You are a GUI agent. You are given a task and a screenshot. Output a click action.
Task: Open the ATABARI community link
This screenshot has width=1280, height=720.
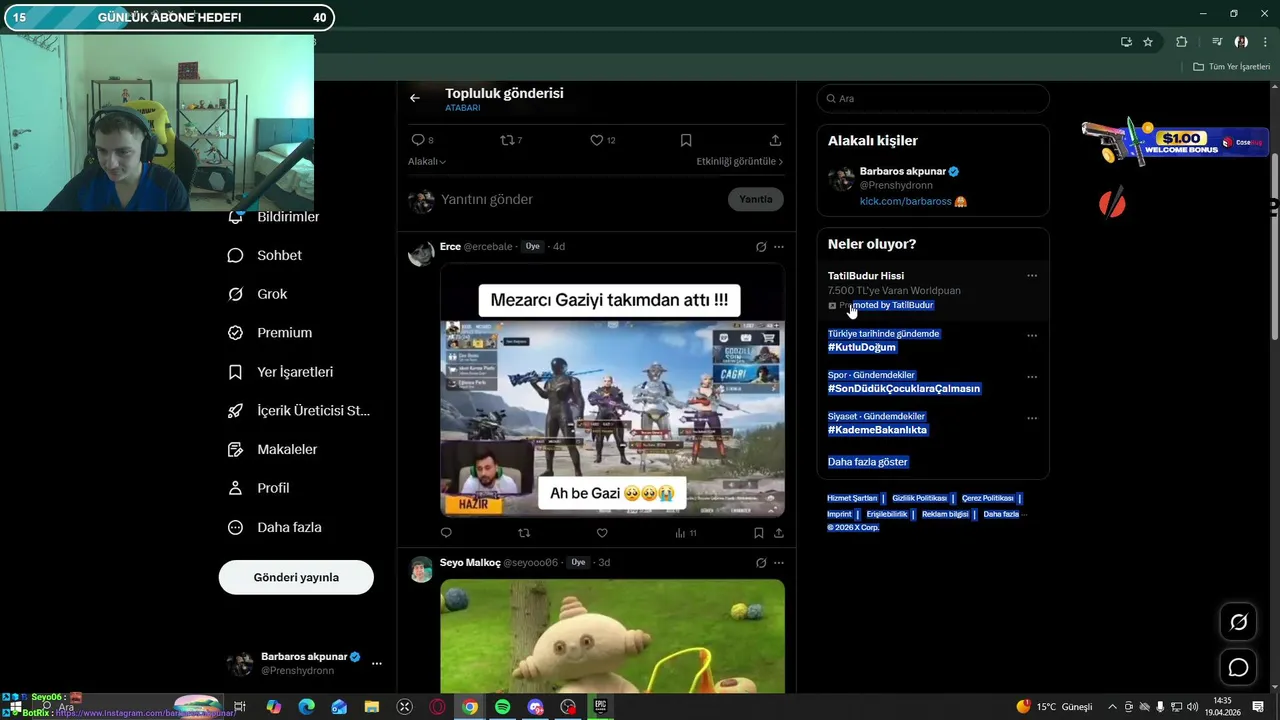point(462,108)
